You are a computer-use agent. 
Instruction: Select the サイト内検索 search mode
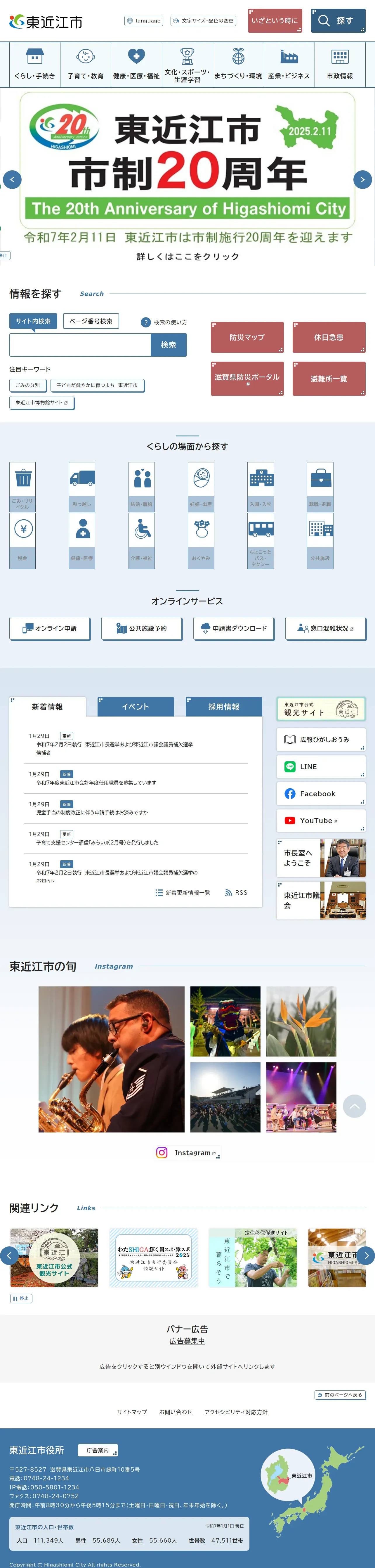(x=34, y=321)
